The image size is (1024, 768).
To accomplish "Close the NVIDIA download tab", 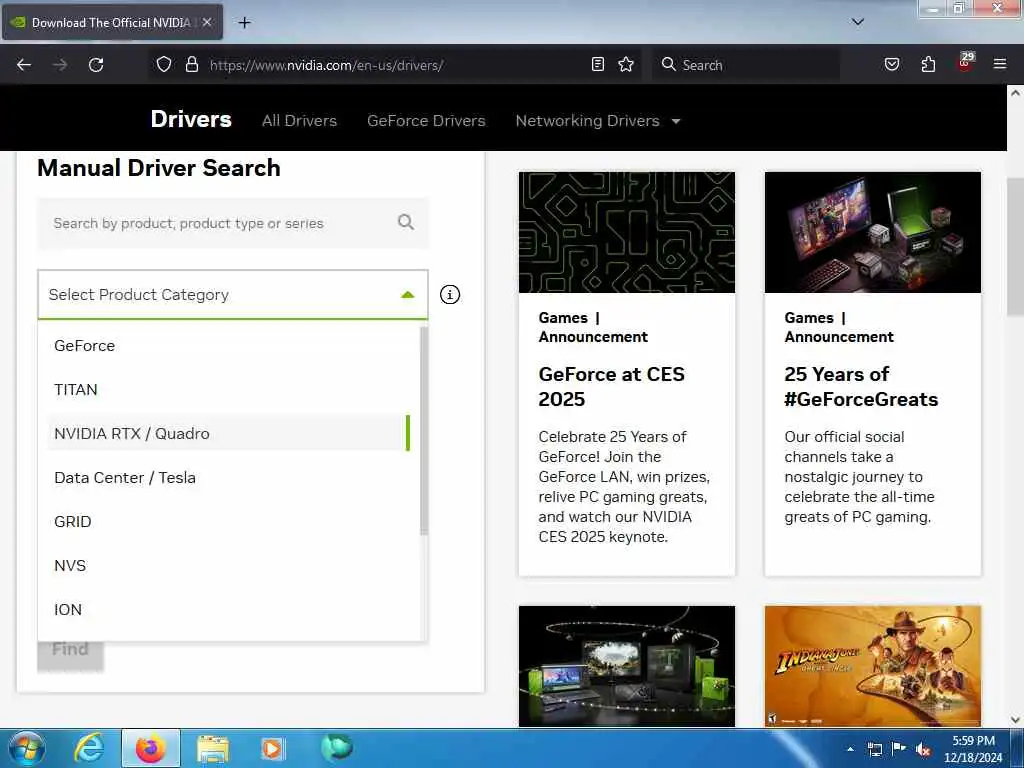I will [206, 22].
